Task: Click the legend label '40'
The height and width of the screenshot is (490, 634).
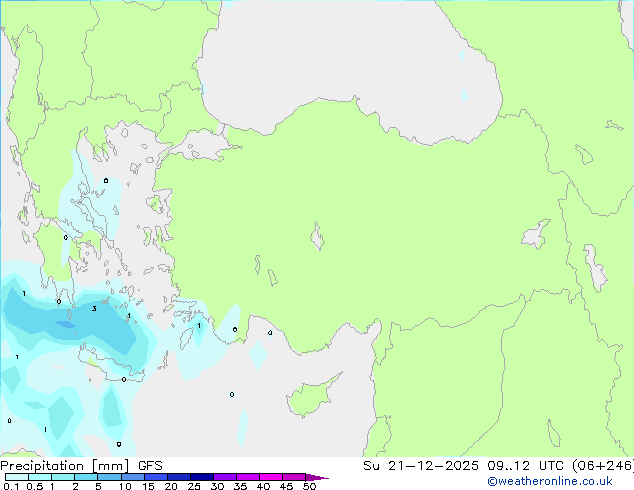Action: pos(263,486)
